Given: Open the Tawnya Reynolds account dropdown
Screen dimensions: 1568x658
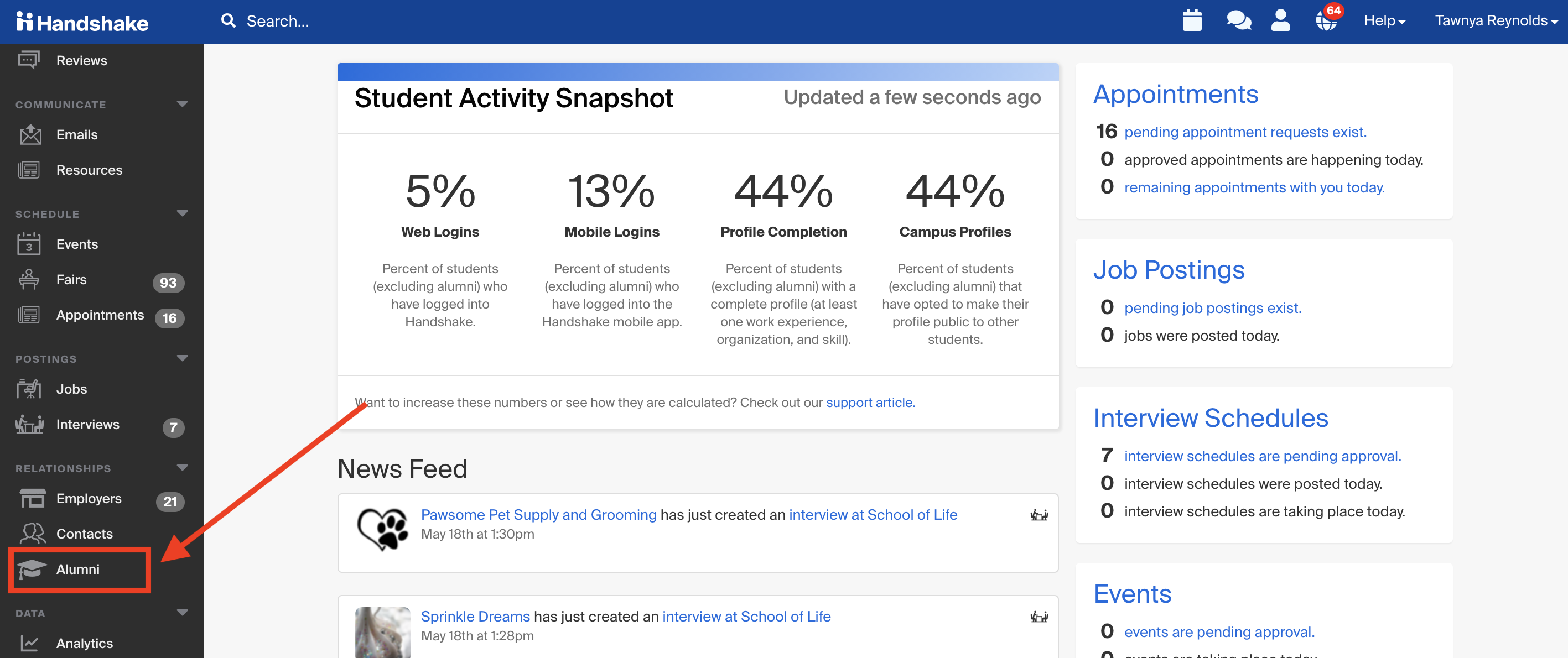Looking at the screenshot, I should pos(1496,20).
